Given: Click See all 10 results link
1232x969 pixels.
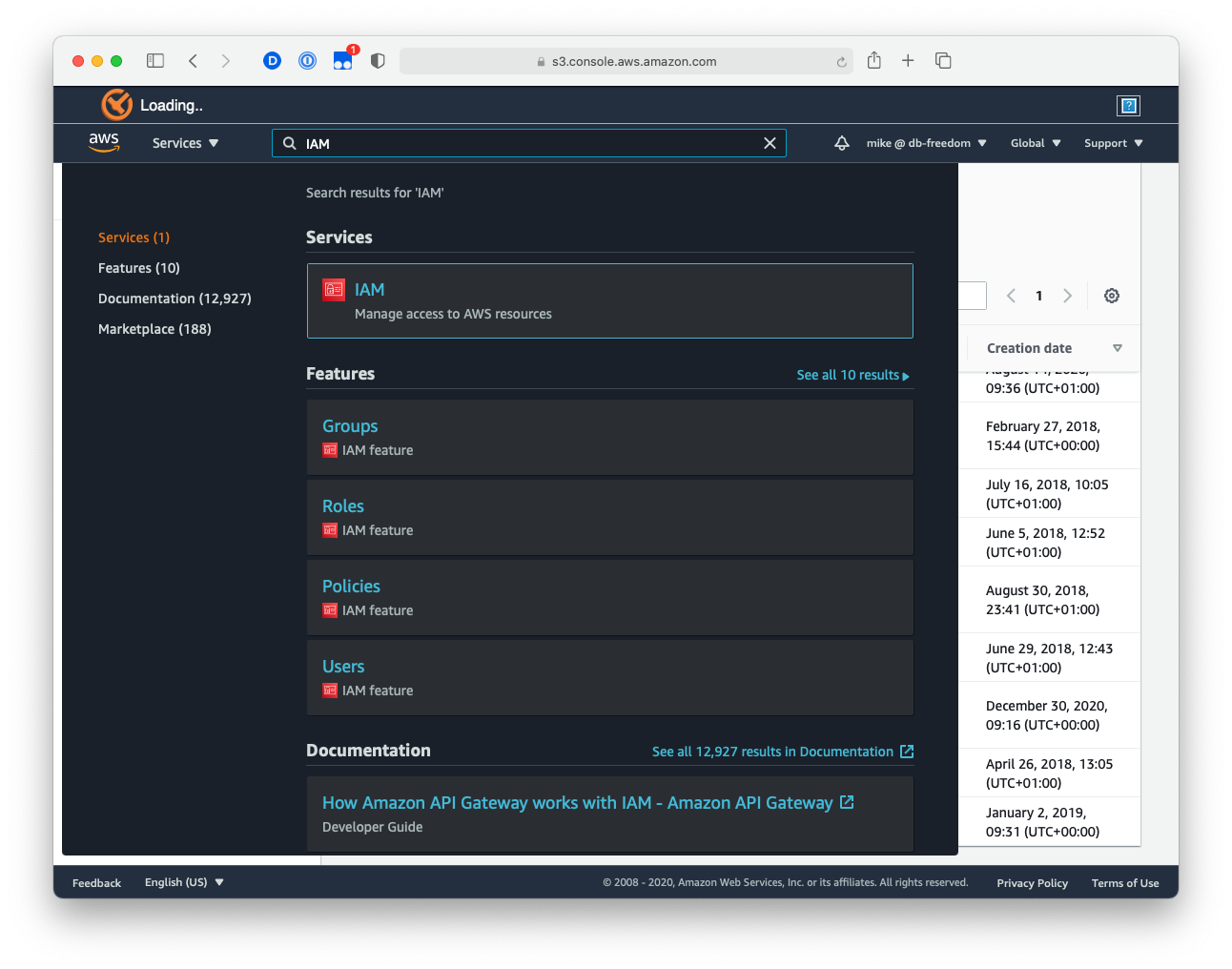Looking at the screenshot, I should tap(852, 375).
